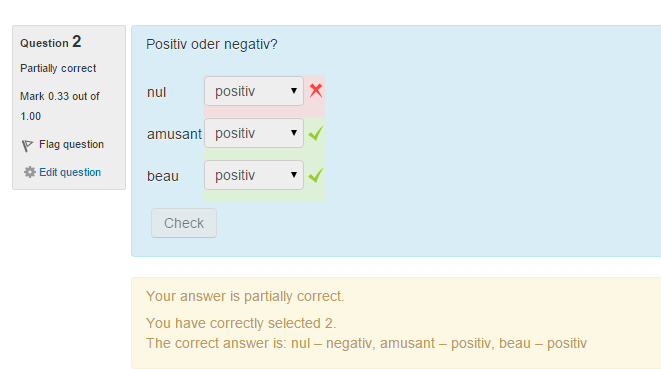Open the nul answer dropdown
Screen dimensions: 661x369
pos(254,91)
